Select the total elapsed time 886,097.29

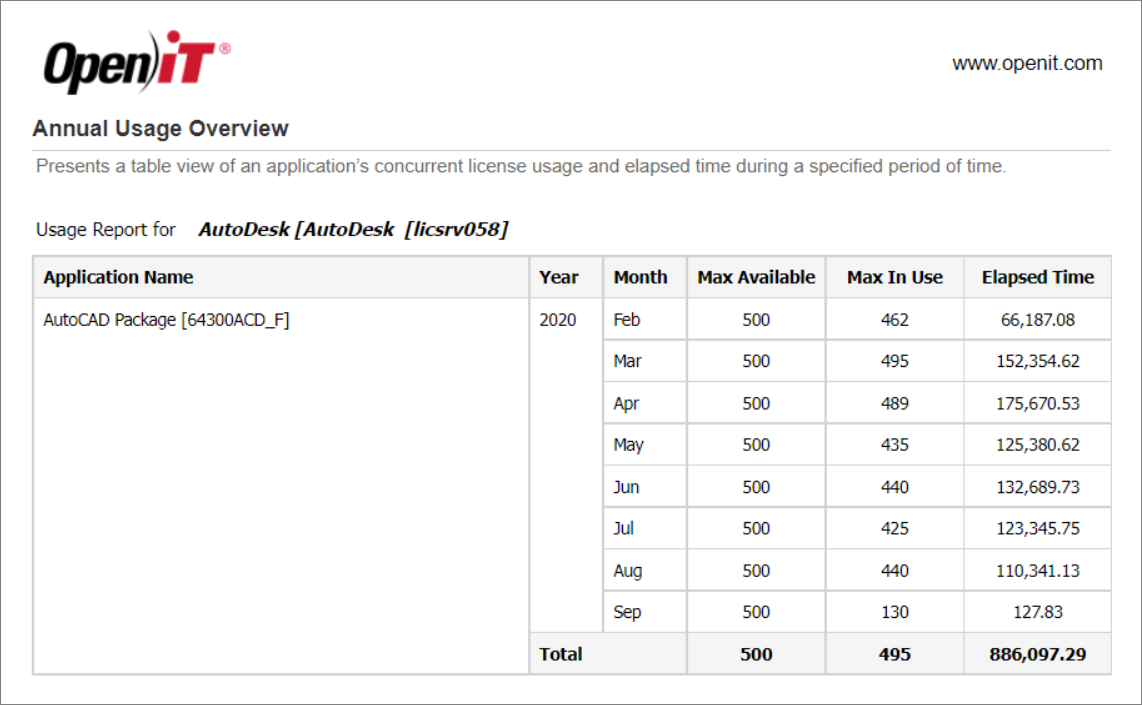coord(1038,654)
